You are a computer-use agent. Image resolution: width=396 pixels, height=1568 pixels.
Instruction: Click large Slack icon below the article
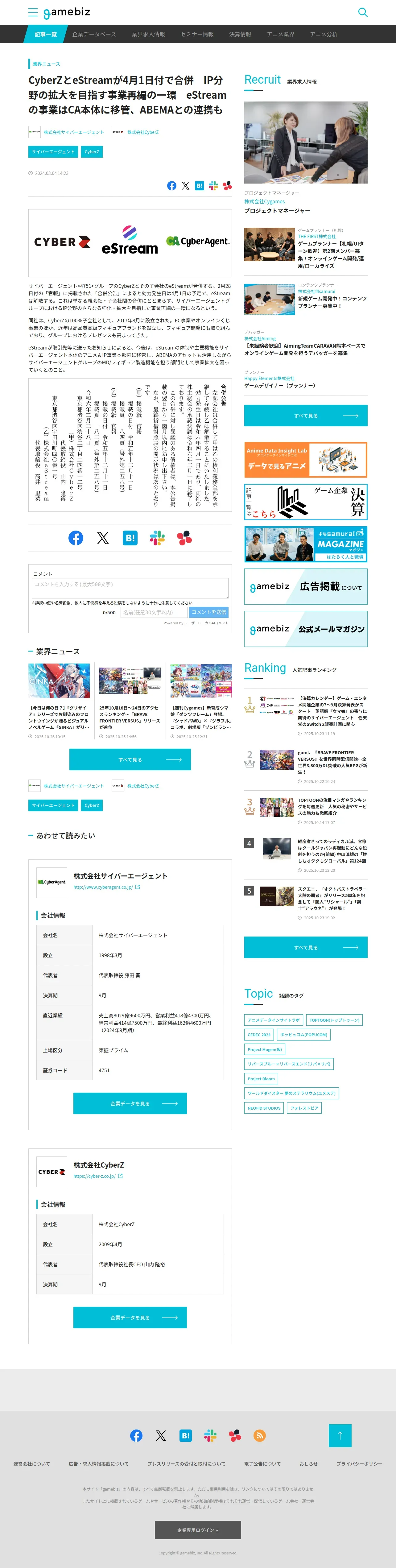click(x=157, y=537)
